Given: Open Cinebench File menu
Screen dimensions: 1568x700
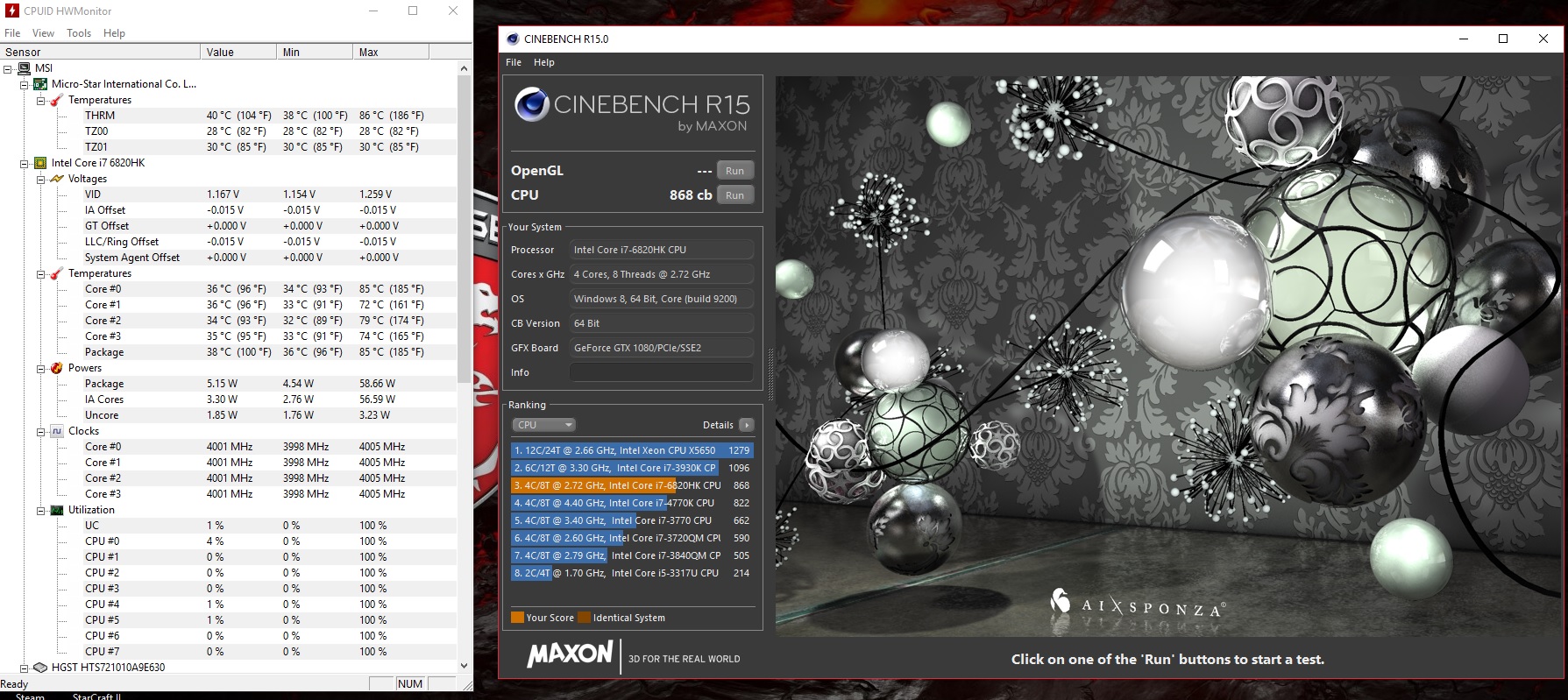Looking at the screenshot, I should pos(514,62).
